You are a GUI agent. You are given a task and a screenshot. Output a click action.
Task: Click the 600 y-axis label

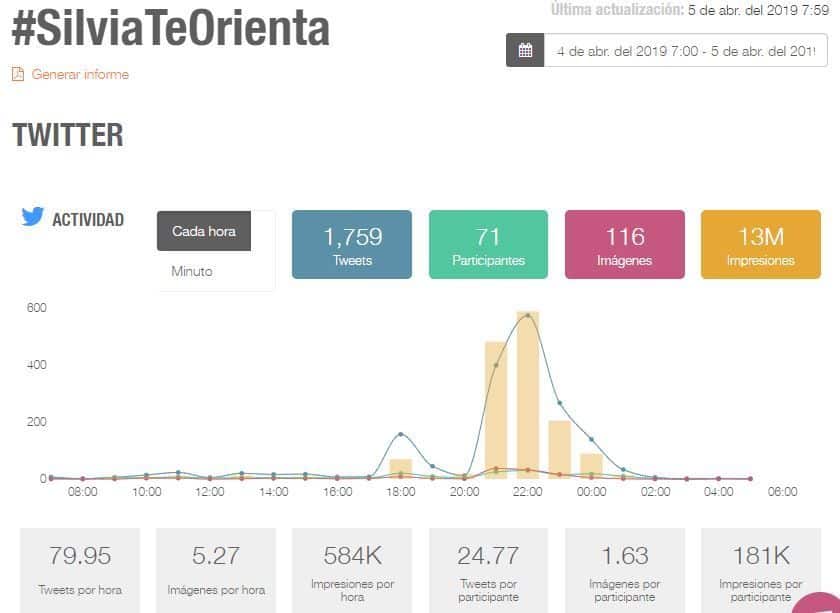coord(36,308)
